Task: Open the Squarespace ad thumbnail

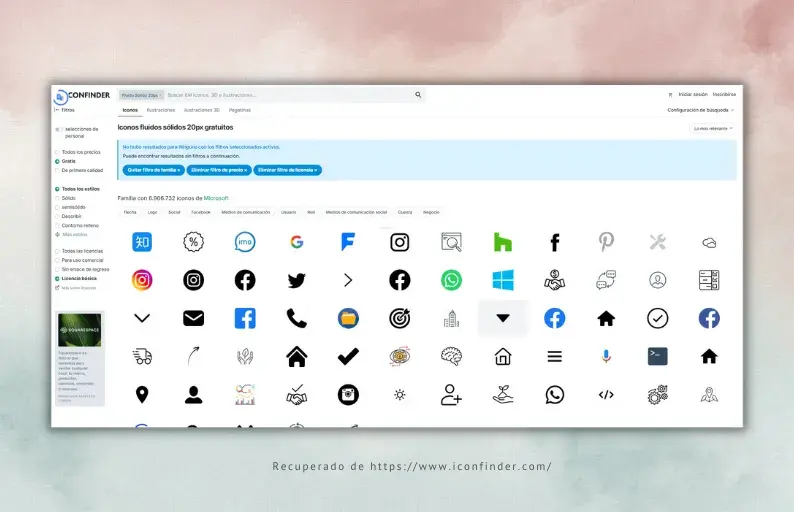Action: [x=80, y=330]
